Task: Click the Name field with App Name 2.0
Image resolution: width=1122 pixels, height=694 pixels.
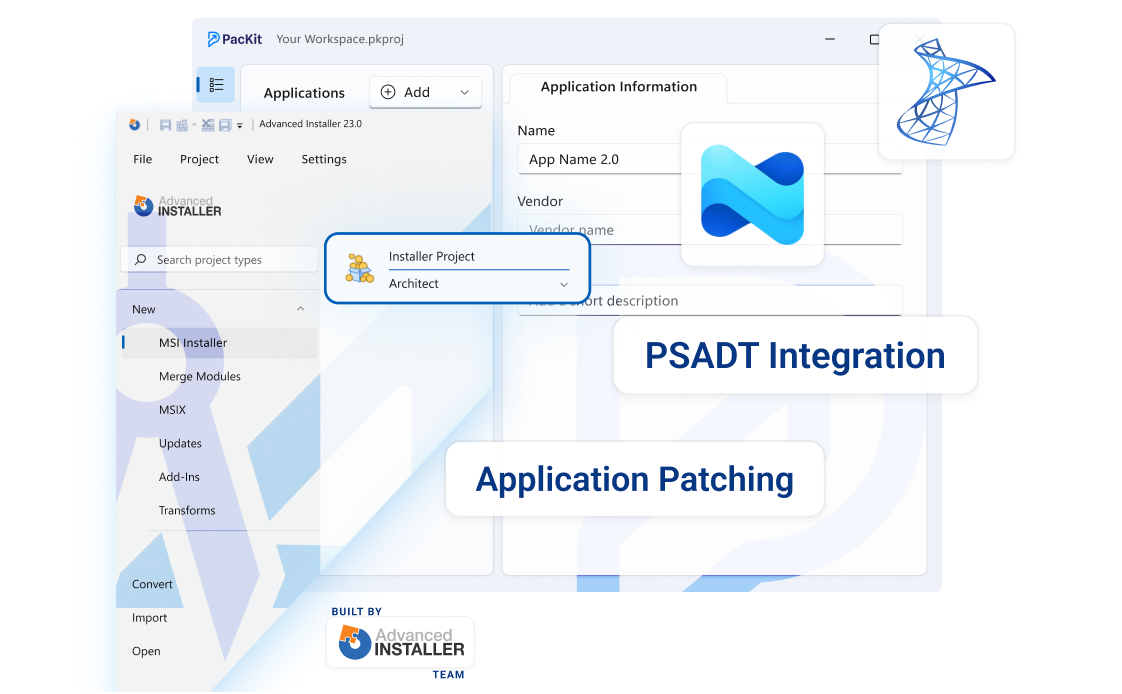Action: click(x=600, y=160)
